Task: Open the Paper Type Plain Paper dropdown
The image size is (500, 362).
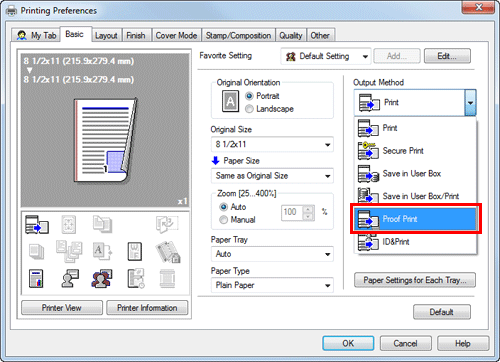Action: tap(272, 285)
